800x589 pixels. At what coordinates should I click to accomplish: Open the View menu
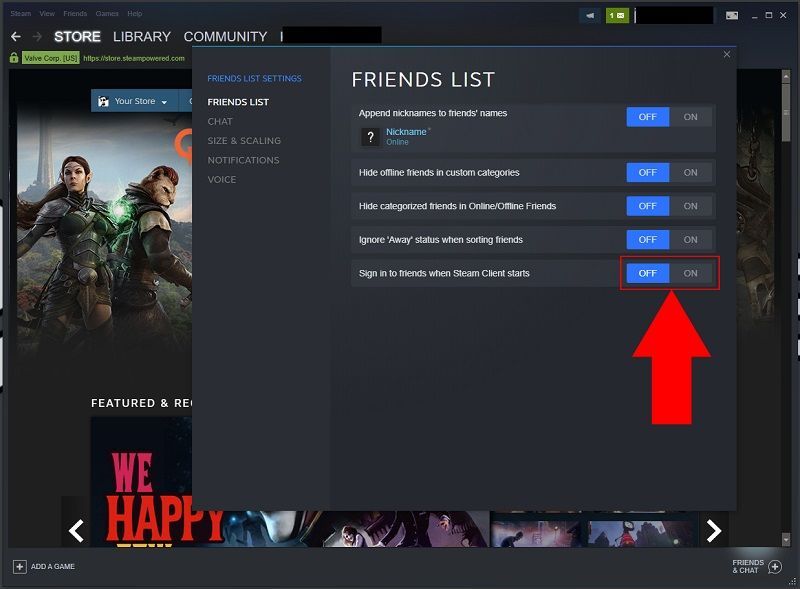[x=47, y=13]
